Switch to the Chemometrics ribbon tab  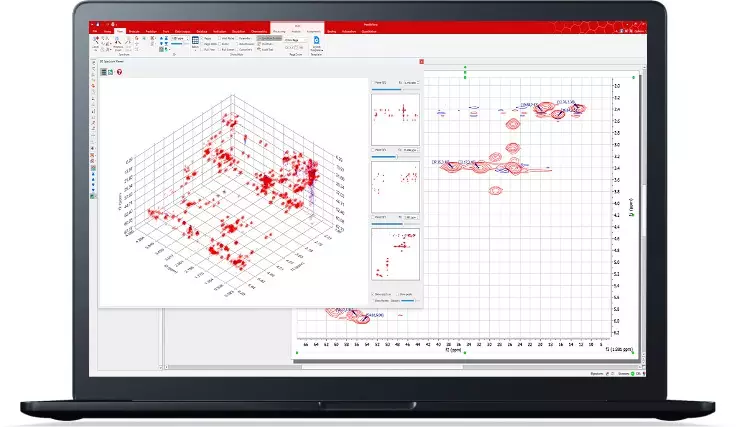tap(259, 31)
